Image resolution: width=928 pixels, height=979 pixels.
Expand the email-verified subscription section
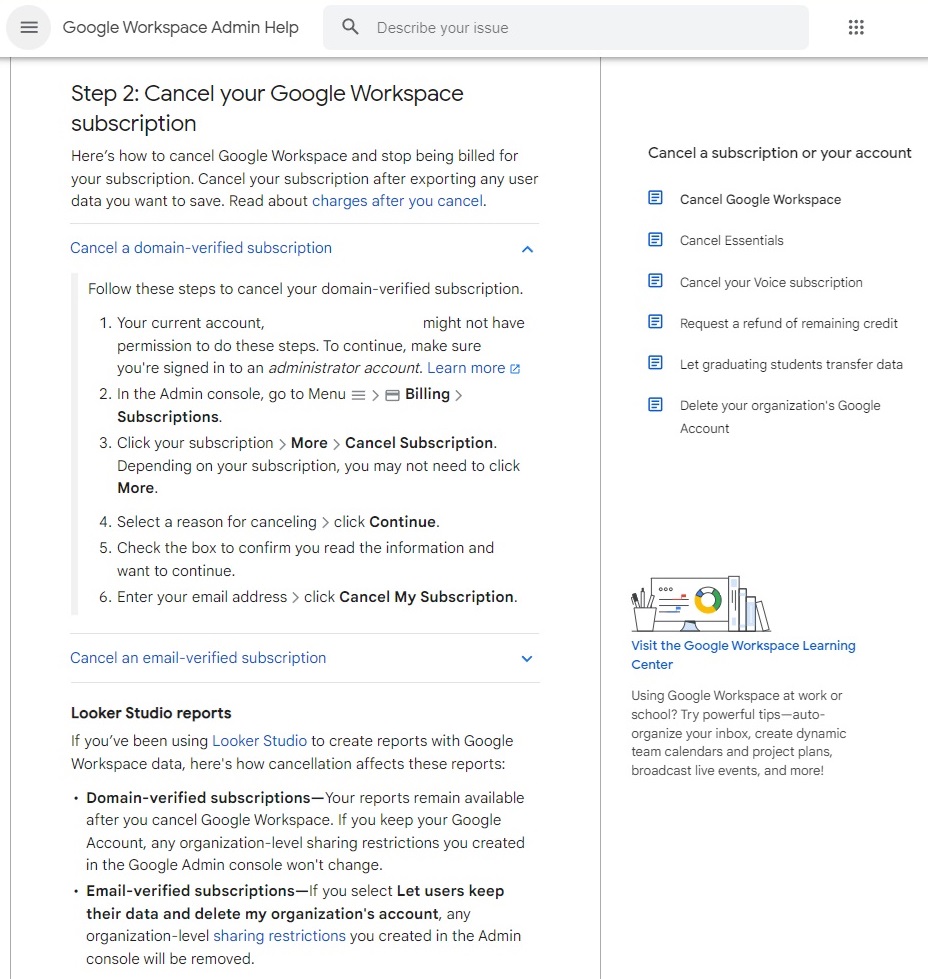point(527,658)
